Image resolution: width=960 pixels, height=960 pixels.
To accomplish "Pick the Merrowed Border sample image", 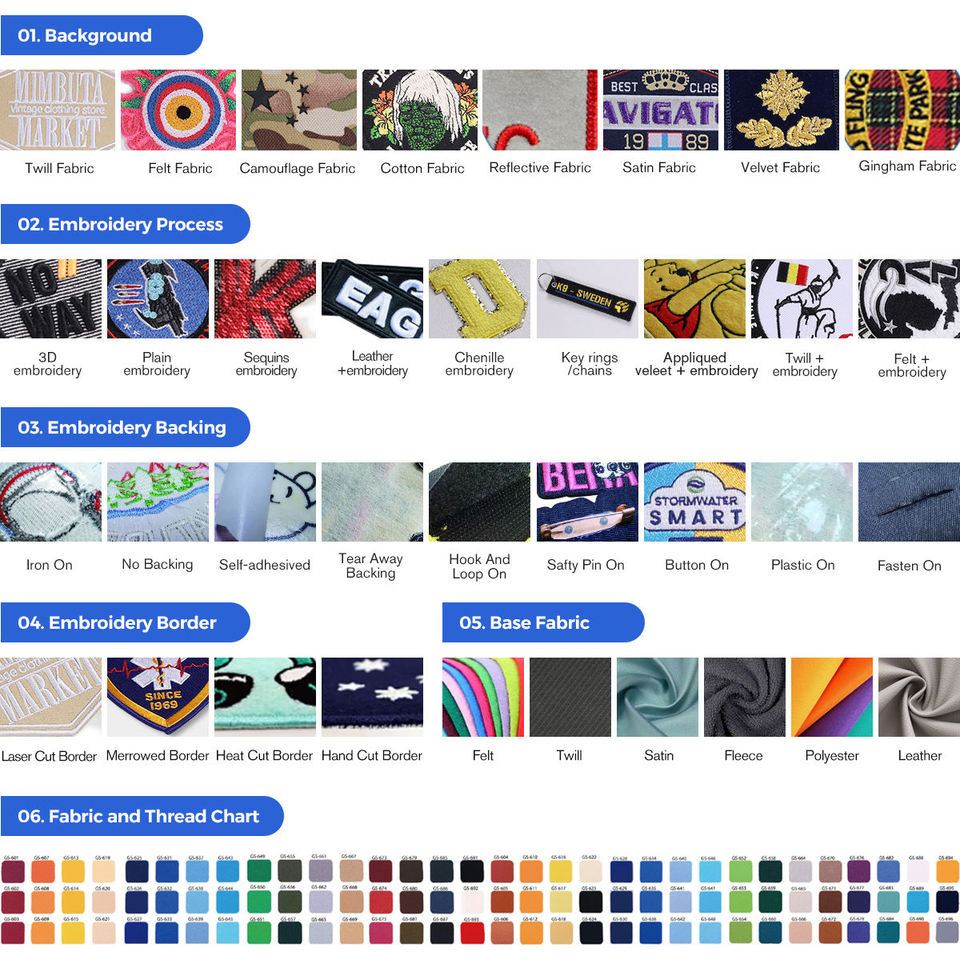I will click(x=158, y=697).
